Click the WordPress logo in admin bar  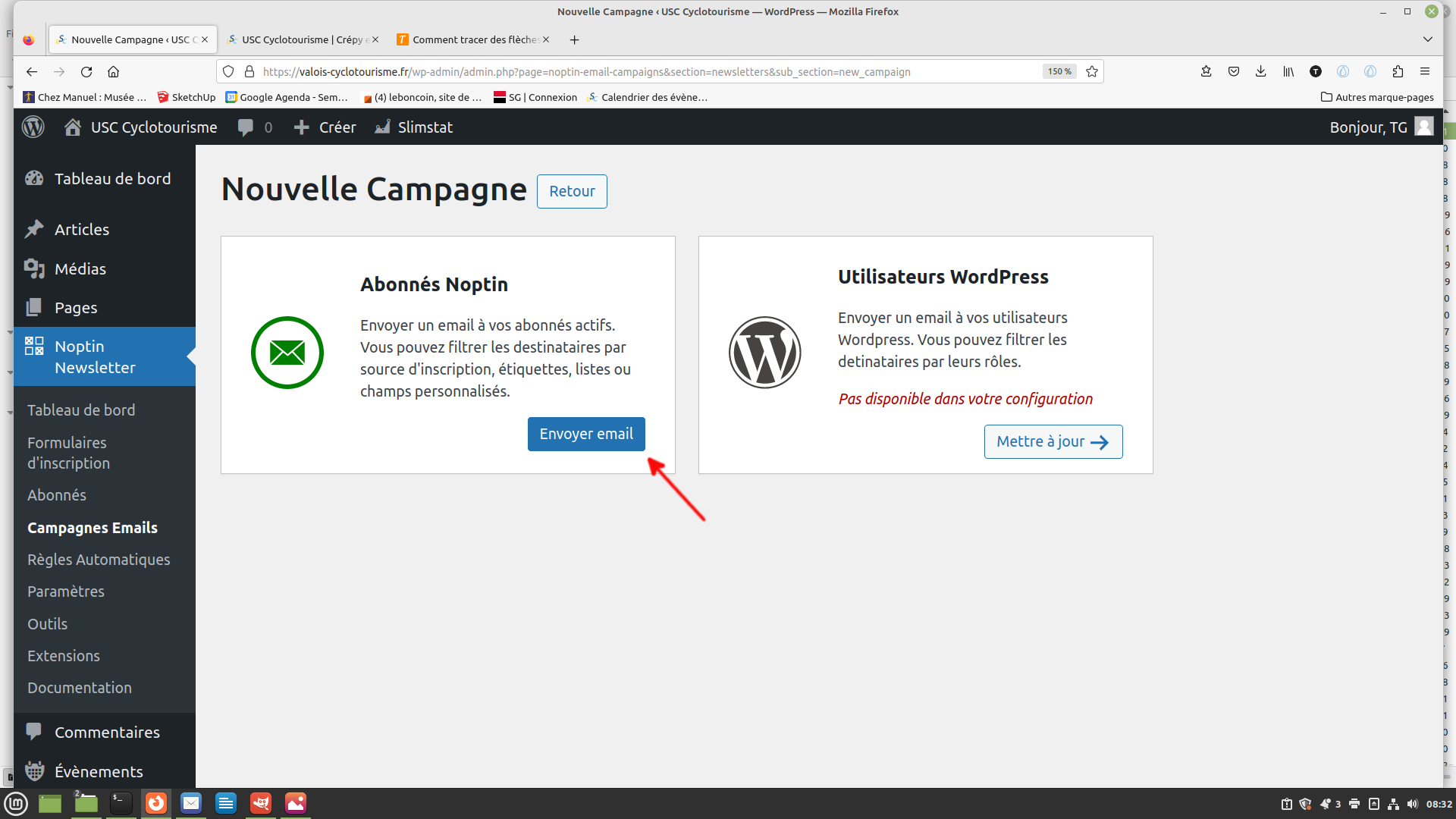33,127
